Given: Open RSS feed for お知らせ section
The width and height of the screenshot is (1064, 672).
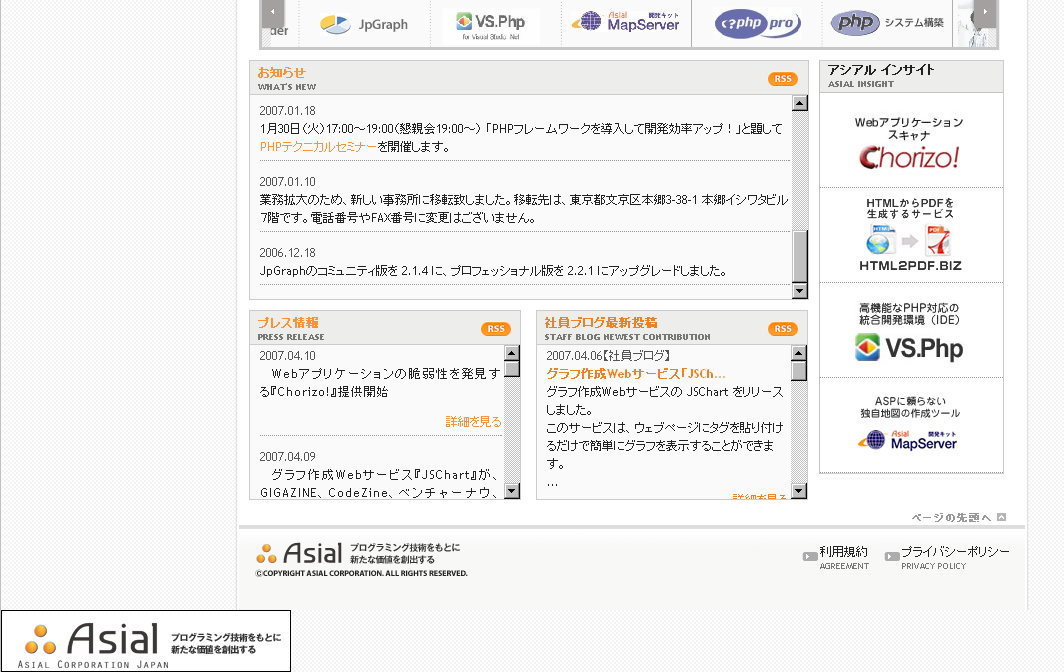Looking at the screenshot, I should point(782,79).
